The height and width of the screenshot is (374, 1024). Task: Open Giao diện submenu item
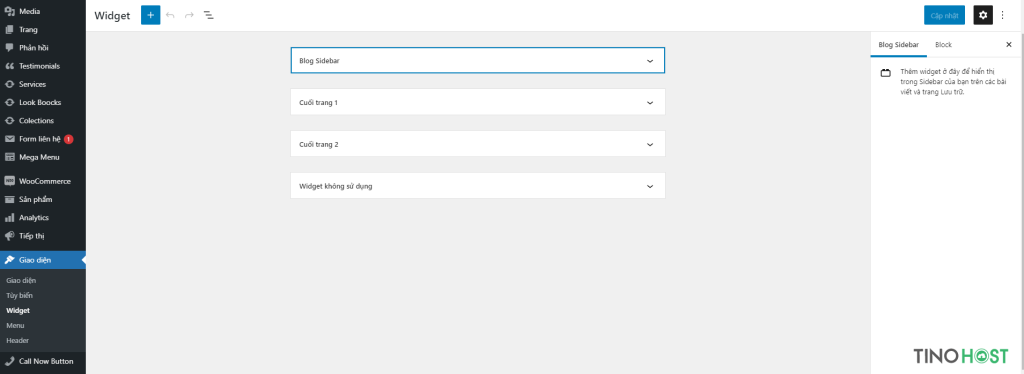click(x=21, y=281)
